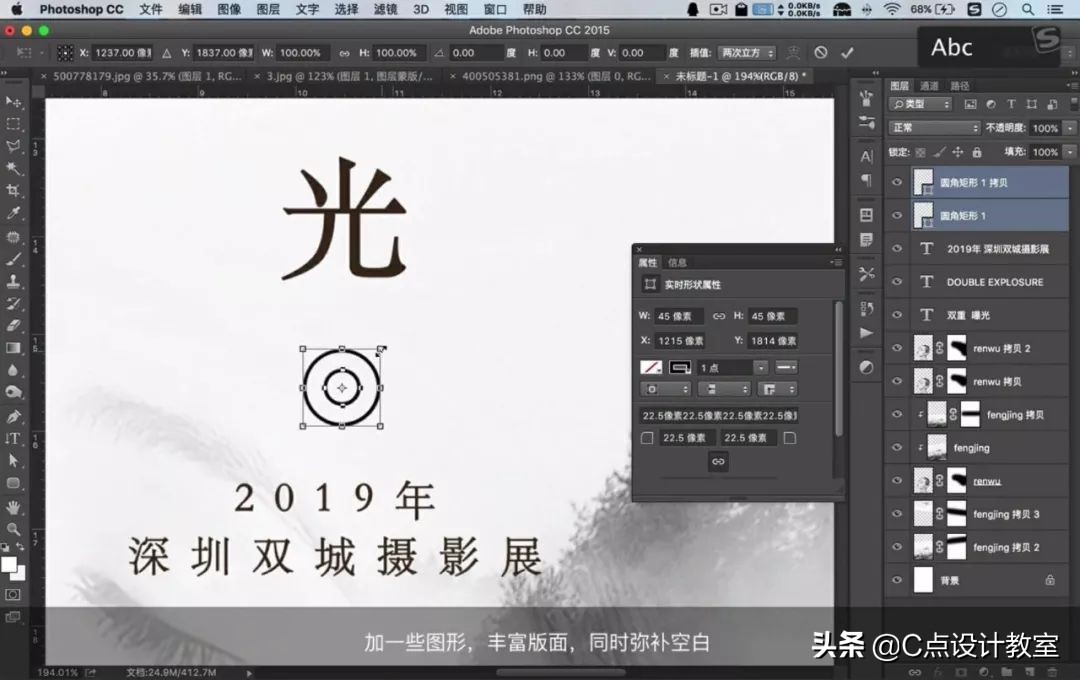This screenshot has width=1080, height=680.
Task: Hide the DOUBLE EXPLOSURE text layer
Action: click(x=897, y=282)
